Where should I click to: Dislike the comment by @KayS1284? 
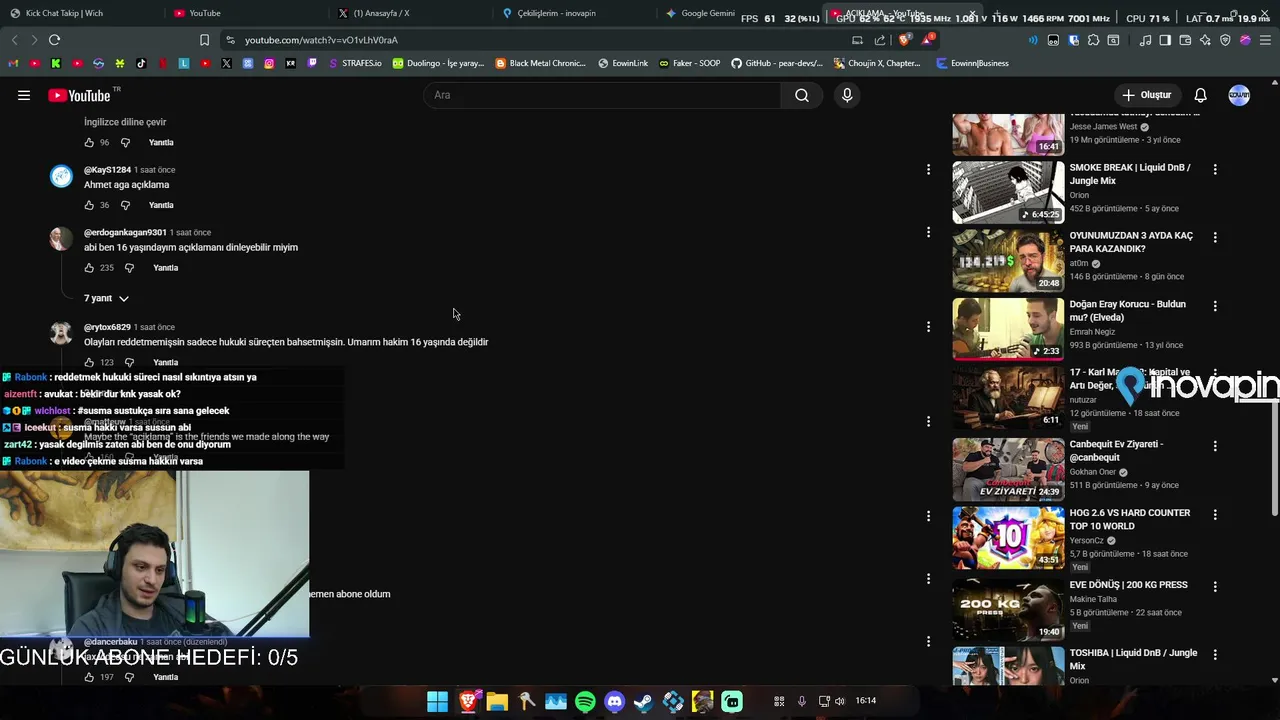tap(125, 205)
